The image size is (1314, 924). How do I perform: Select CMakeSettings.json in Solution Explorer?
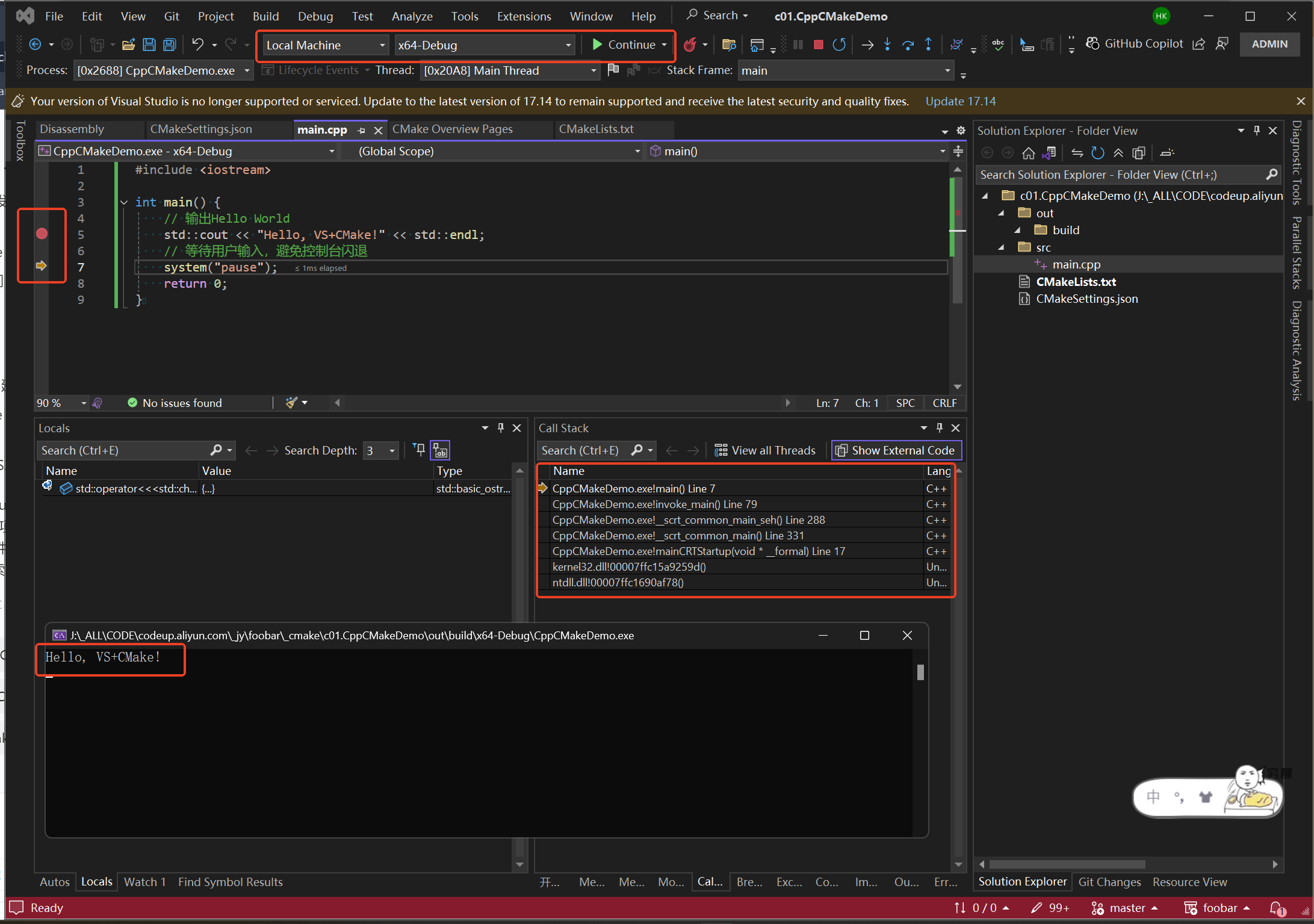click(1086, 299)
